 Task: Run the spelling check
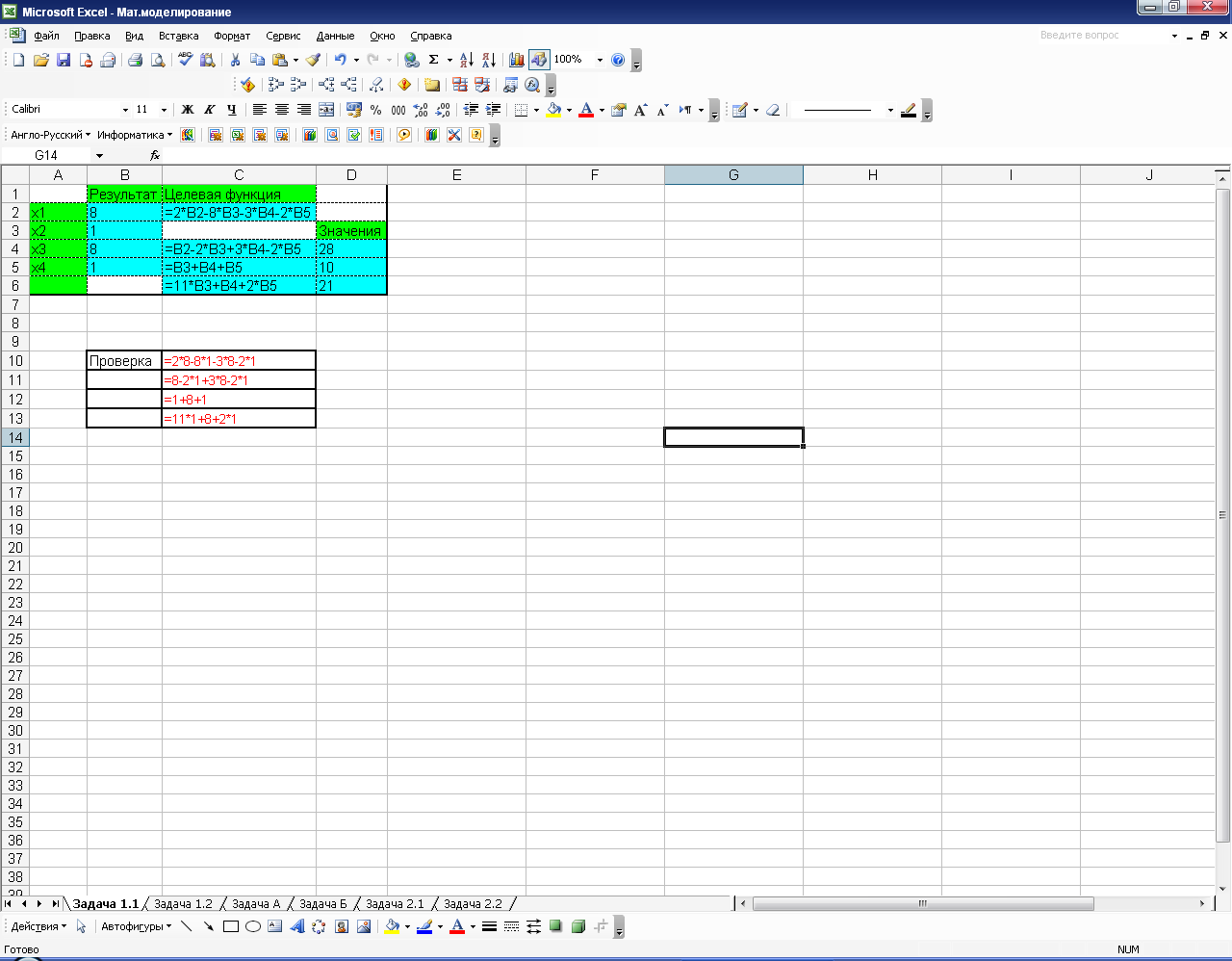pos(185,60)
